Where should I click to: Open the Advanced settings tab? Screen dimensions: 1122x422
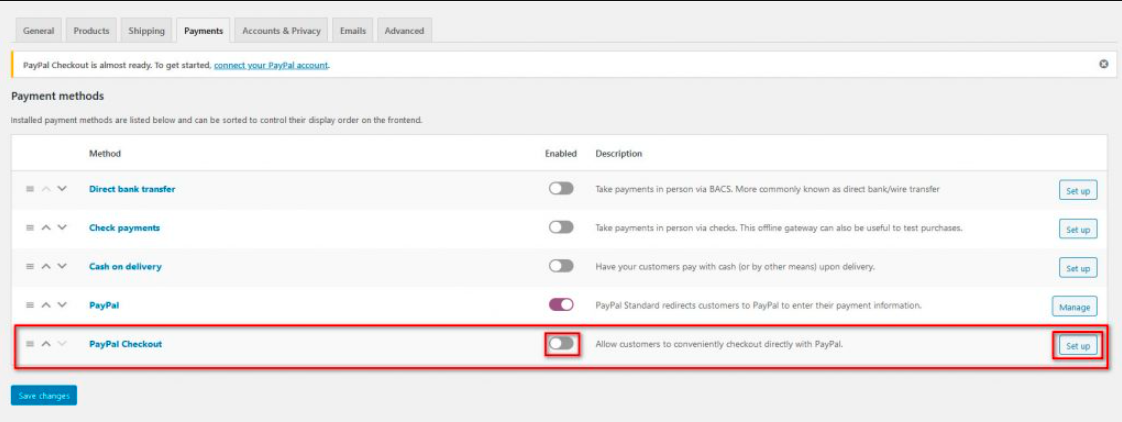click(404, 31)
